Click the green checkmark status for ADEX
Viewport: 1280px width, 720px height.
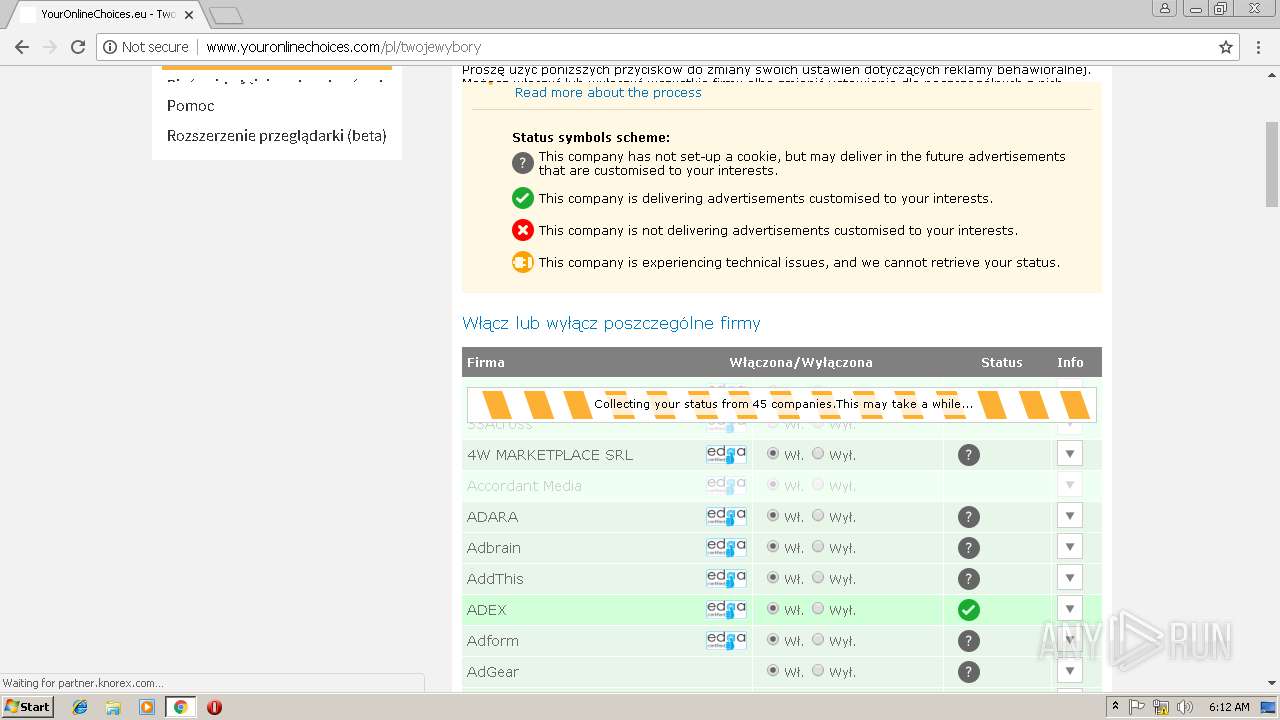tap(968, 610)
